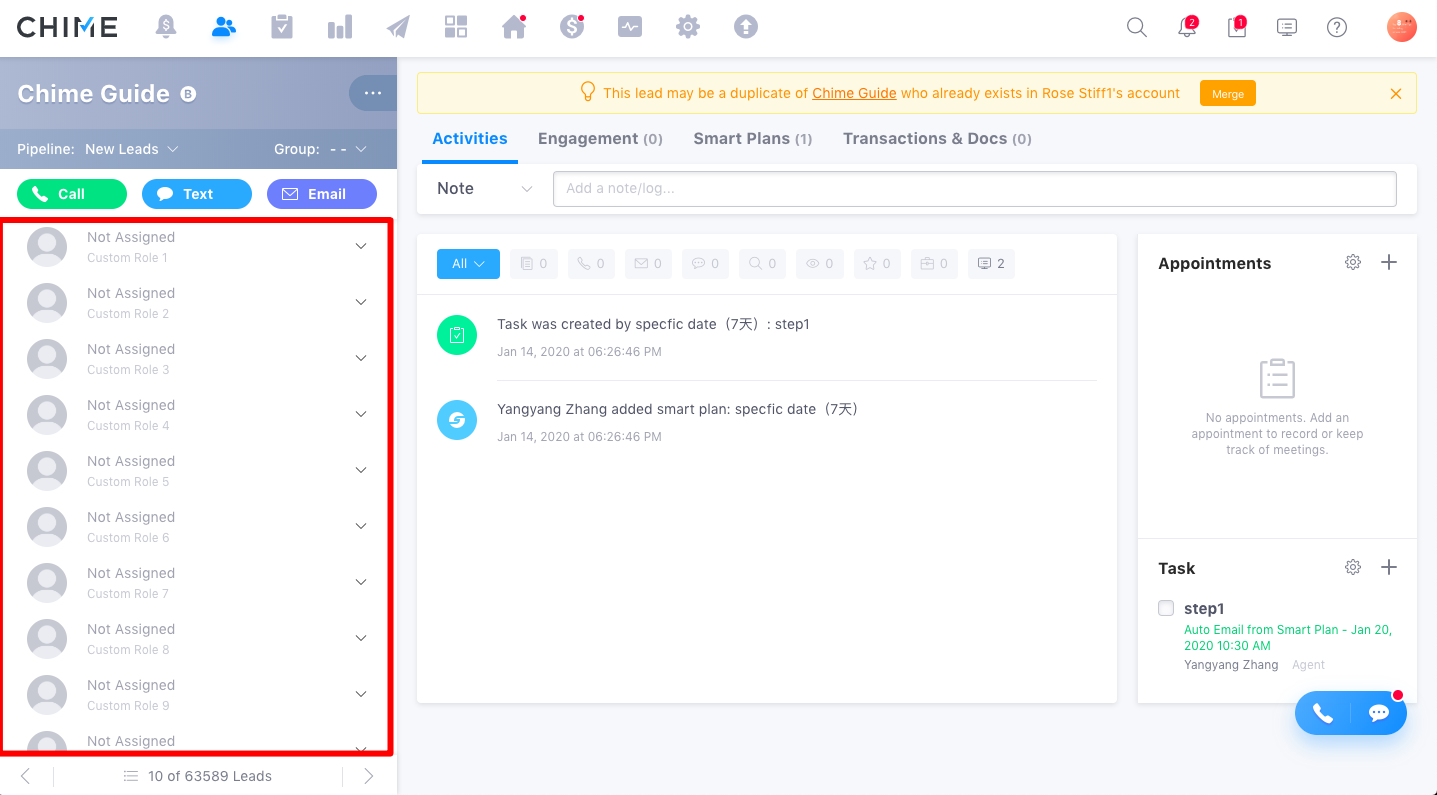Open the help question mark icon
Viewport: 1437px width, 795px height.
[x=1337, y=28]
